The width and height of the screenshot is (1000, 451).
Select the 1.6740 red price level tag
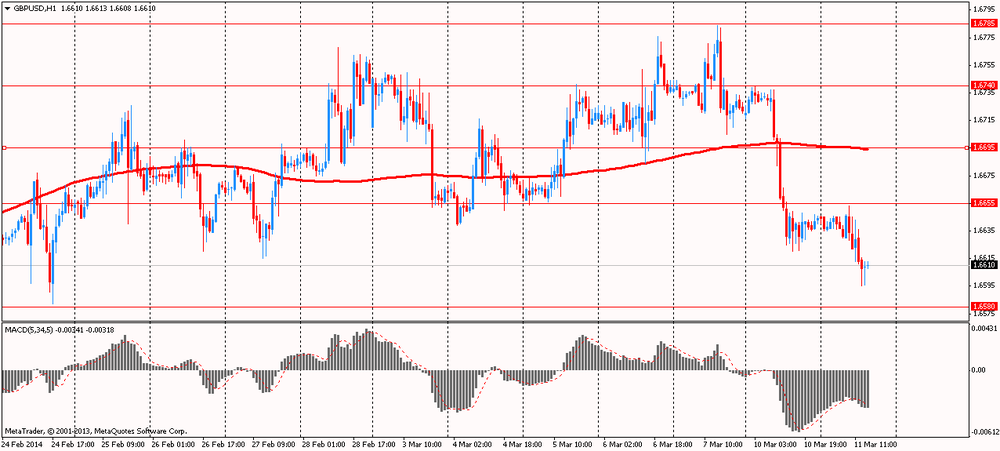(x=984, y=85)
